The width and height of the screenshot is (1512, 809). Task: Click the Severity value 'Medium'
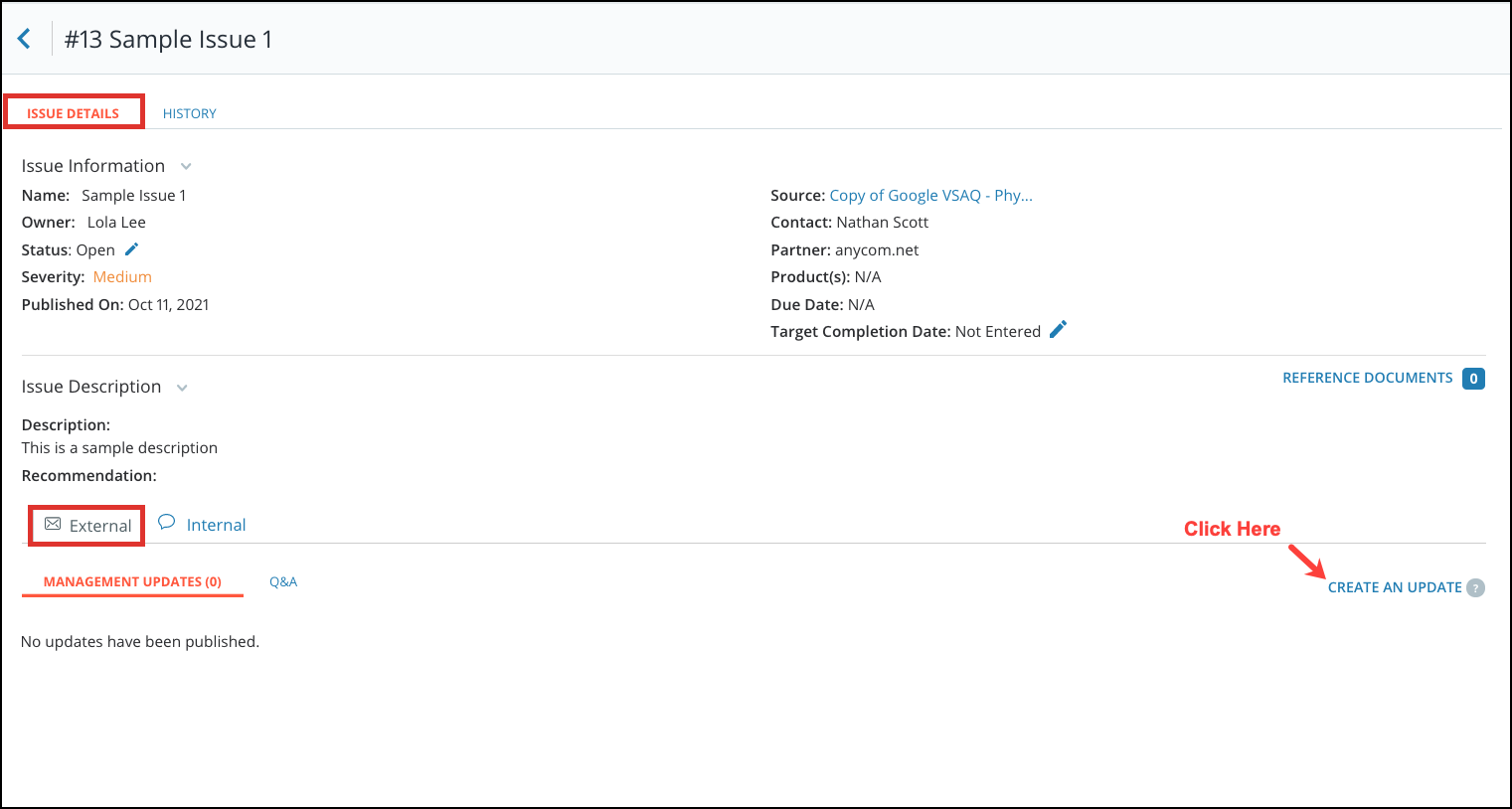(122, 277)
